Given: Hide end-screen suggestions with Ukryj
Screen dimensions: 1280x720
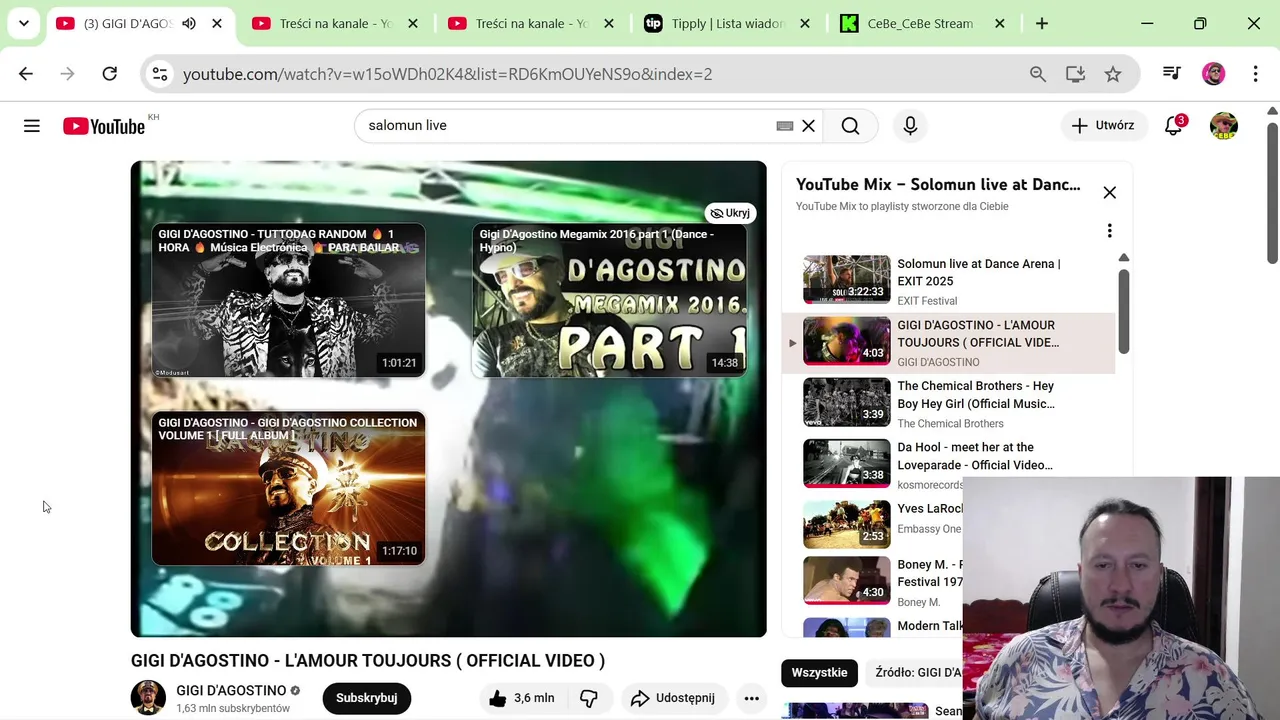Looking at the screenshot, I should [x=730, y=213].
